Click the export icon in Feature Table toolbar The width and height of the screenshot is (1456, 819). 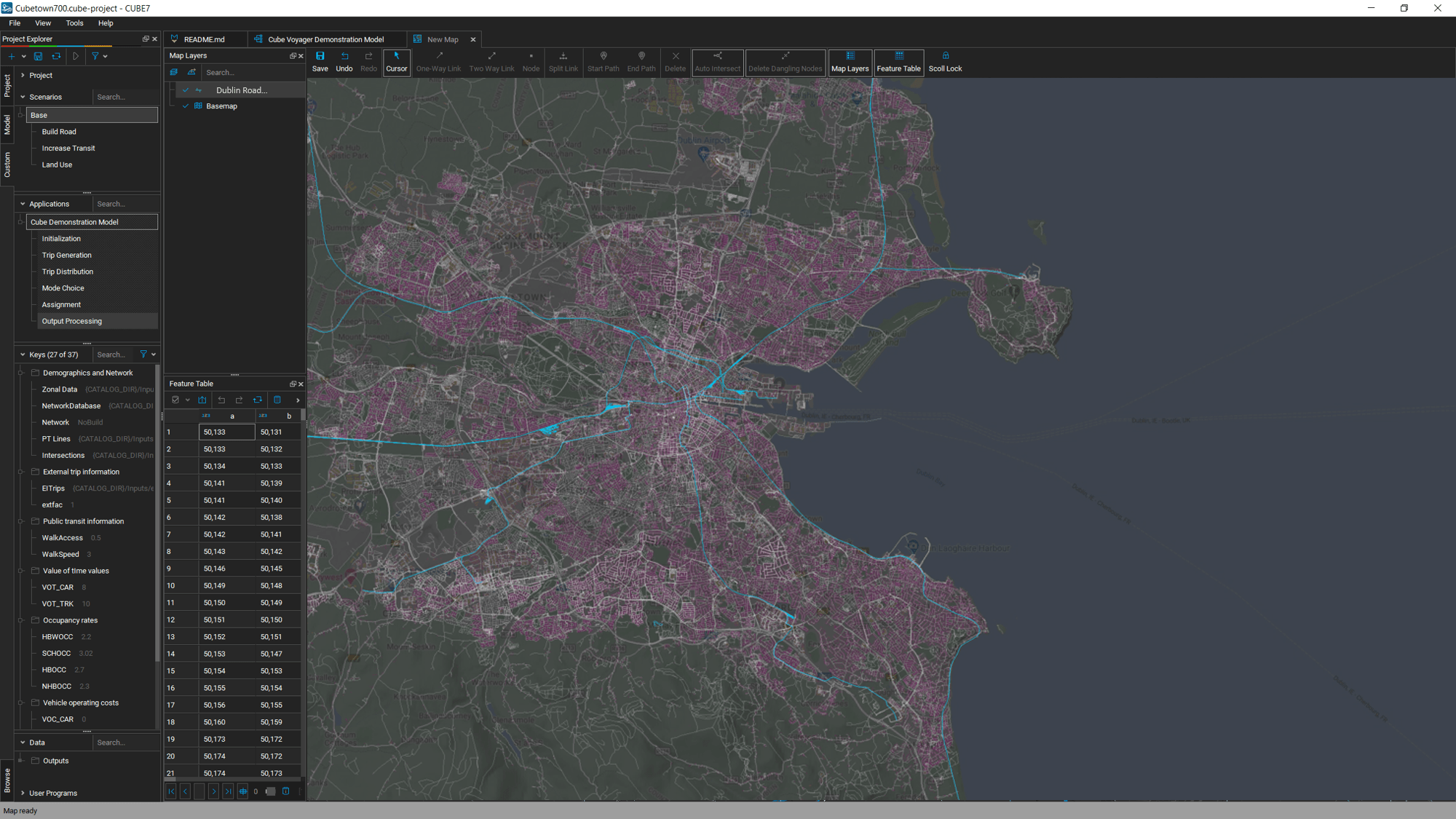pos(202,400)
